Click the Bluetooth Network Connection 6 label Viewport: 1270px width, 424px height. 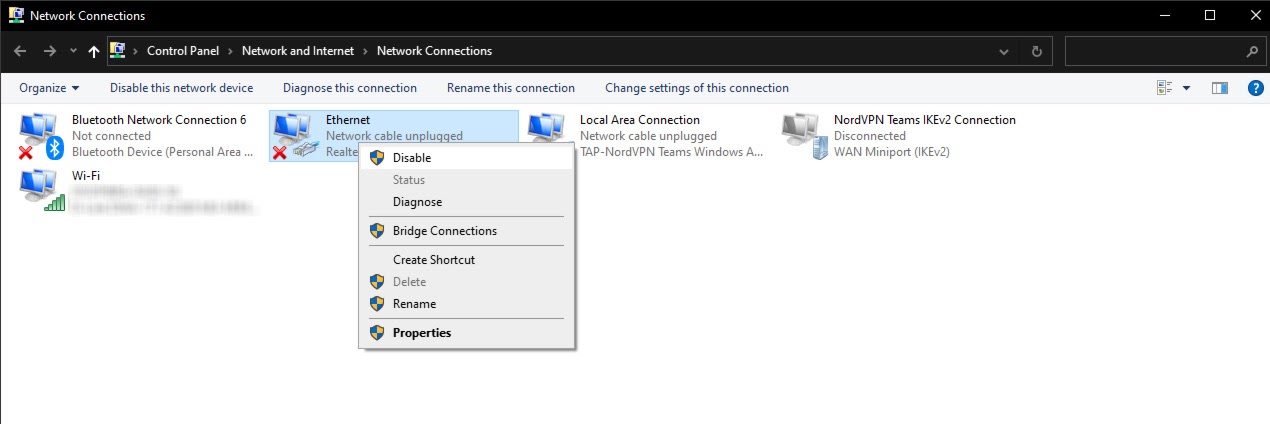(x=159, y=120)
